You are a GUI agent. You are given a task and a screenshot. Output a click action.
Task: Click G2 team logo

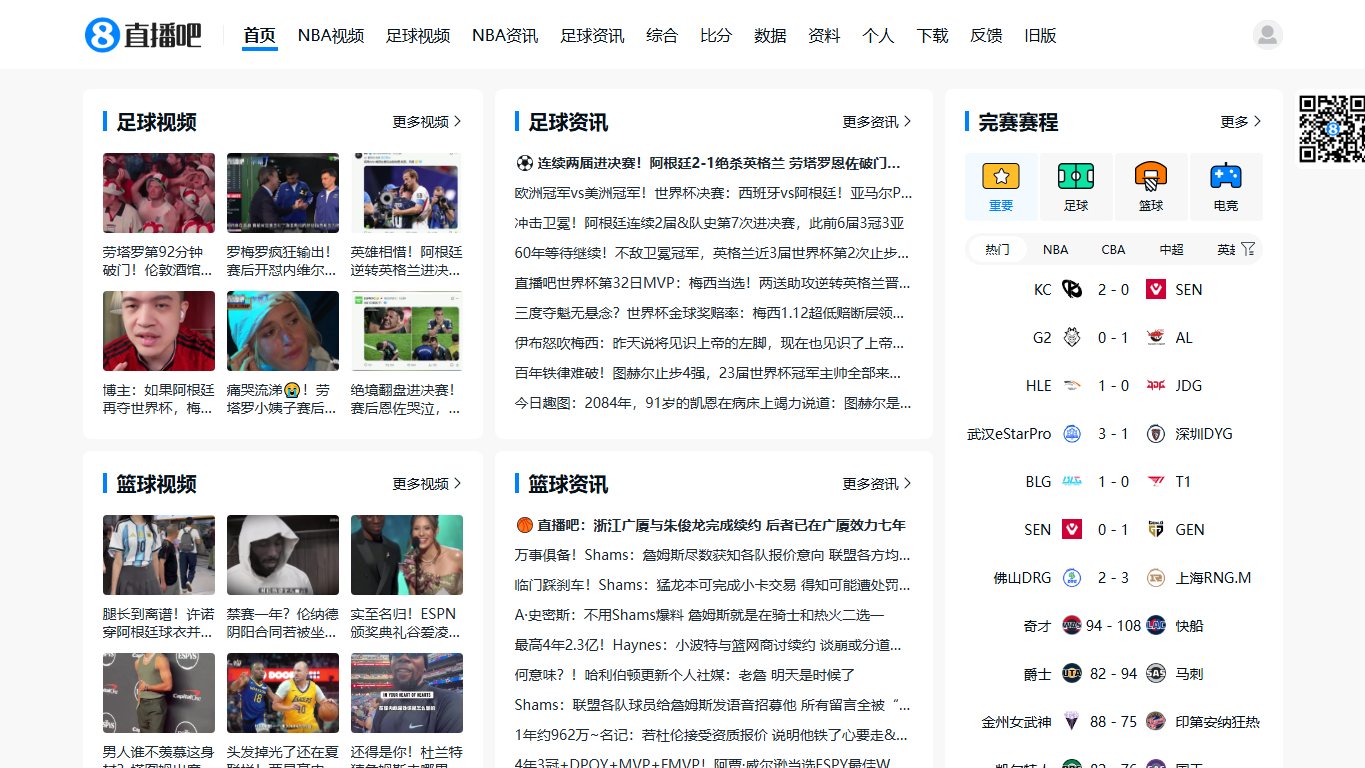1072,337
